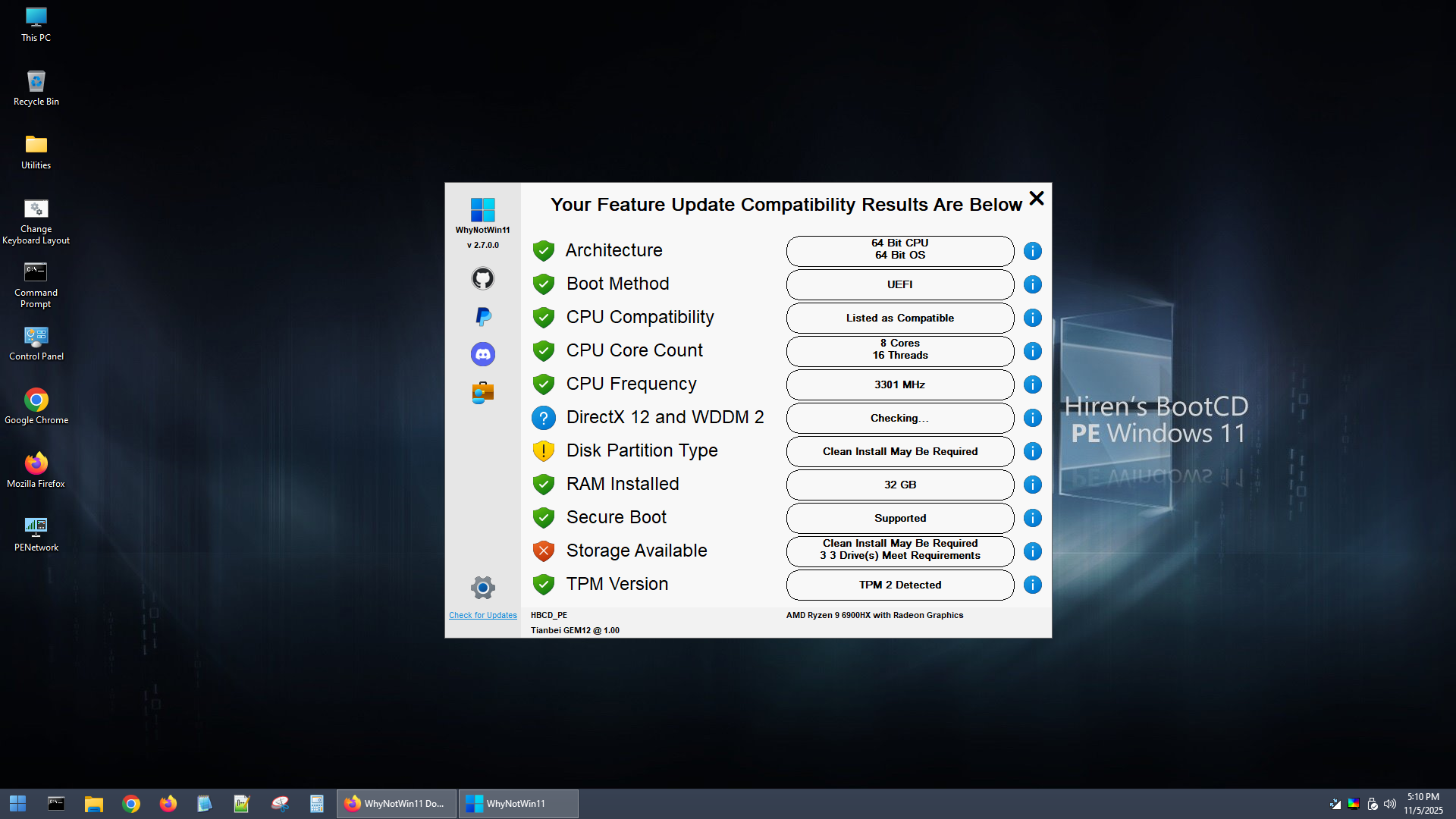
Task: Open the Windows Start menu
Action: [x=17, y=804]
